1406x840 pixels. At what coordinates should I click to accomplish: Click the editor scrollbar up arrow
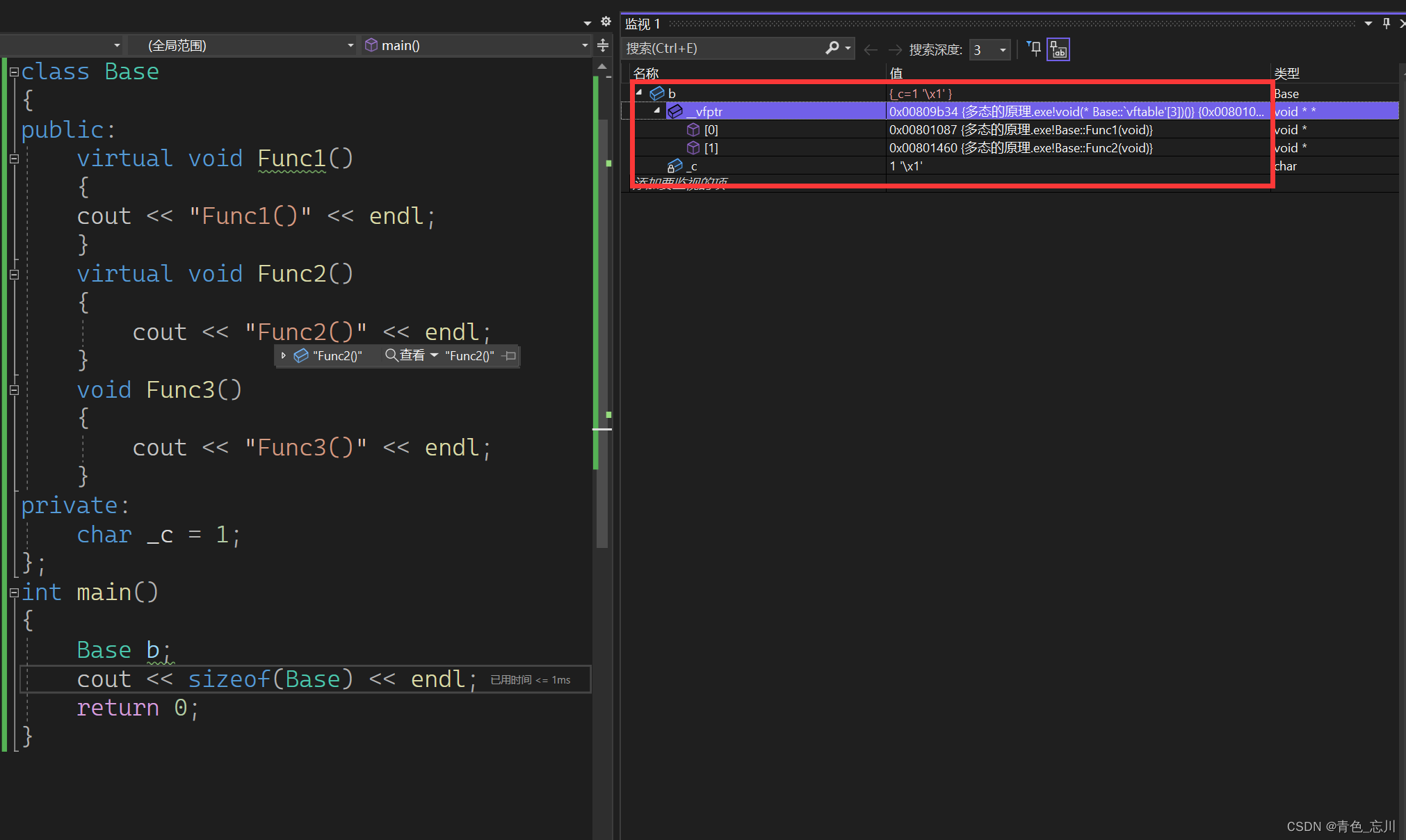602,66
